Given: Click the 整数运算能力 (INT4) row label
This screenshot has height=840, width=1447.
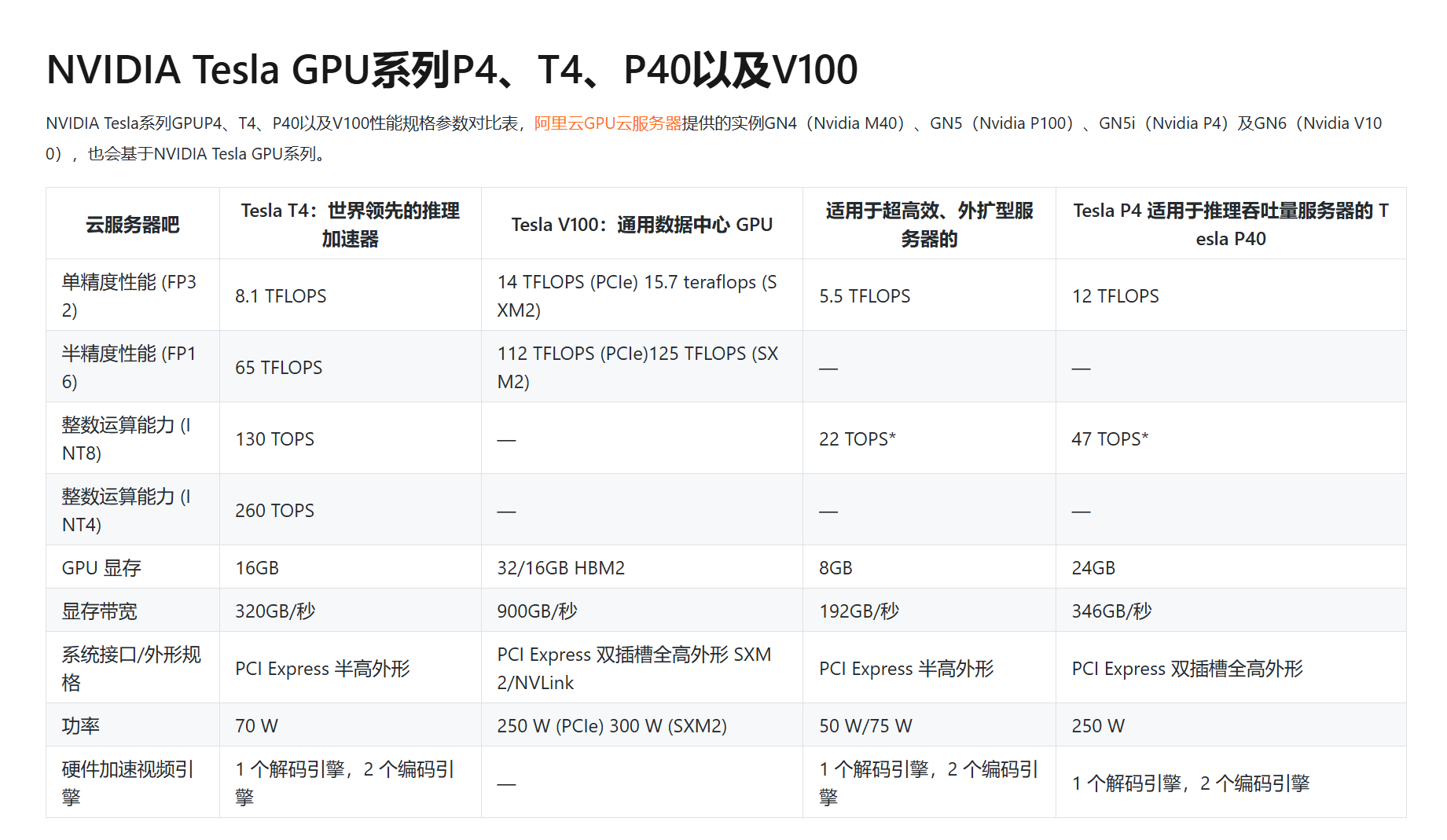Looking at the screenshot, I should click(x=133, y=511).
